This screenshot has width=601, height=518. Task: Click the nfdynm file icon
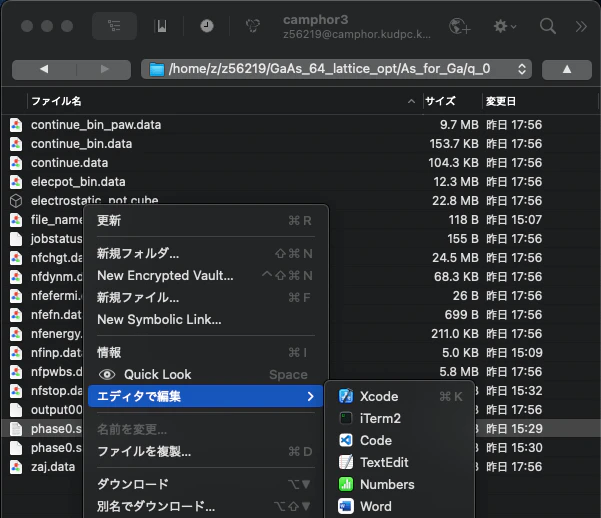coord(16,277)
